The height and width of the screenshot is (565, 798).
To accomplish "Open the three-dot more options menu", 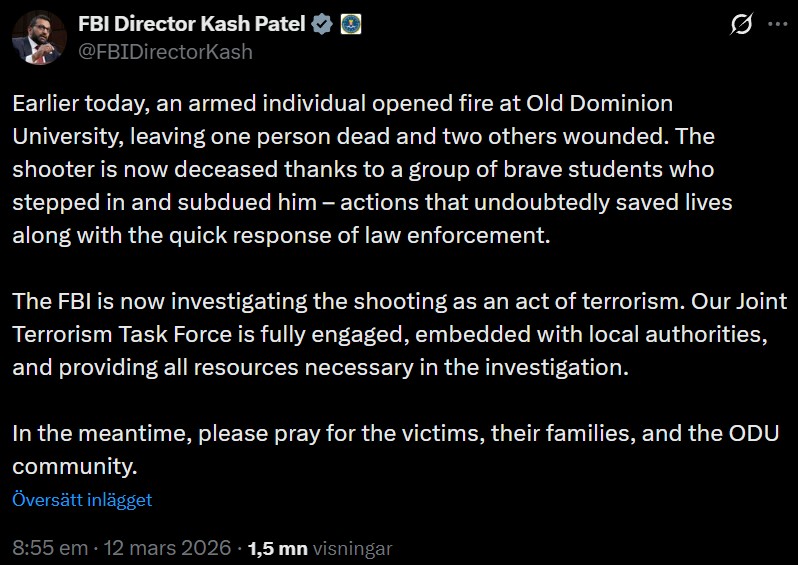I will click(x=777, y=25).
